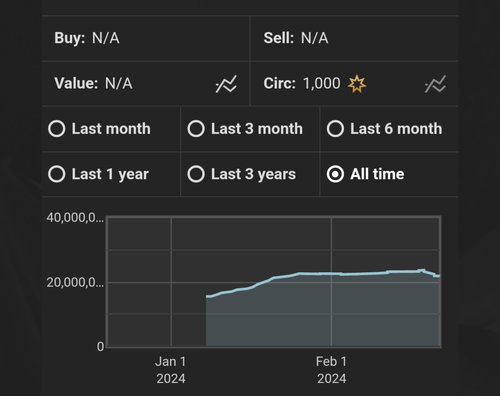Open the Value history chart icon
This screenshot has height=396, width=500.
pyautogui.click(x=226, y=84)
